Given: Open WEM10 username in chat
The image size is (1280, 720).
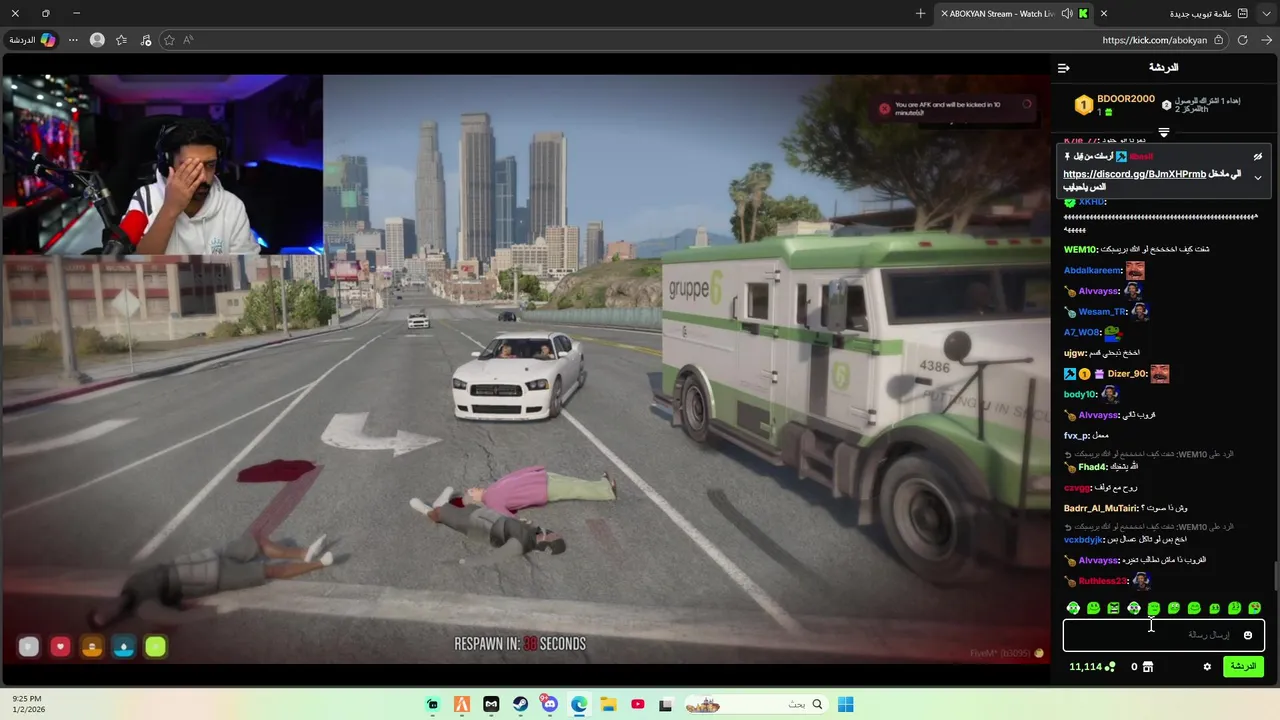Looking at the screenshot, I should 1081,250.
